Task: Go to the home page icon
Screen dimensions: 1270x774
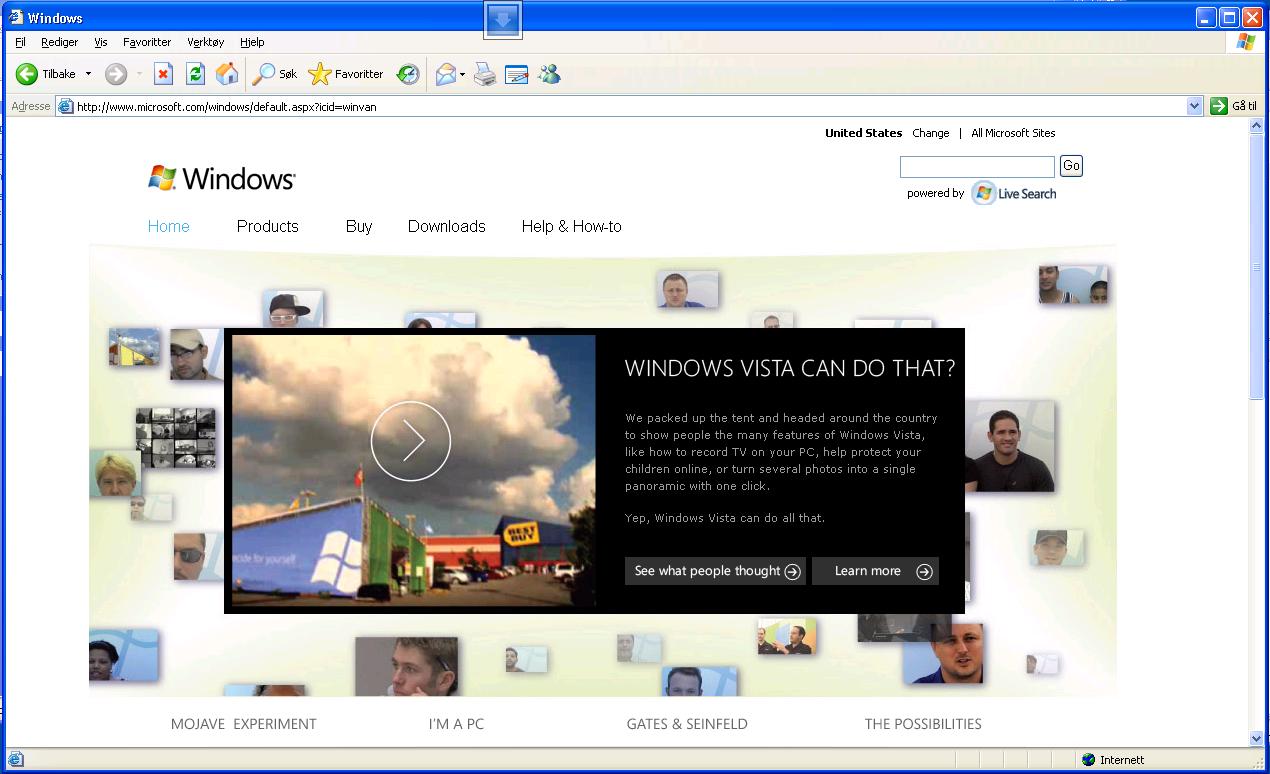Action: pos(227,74)
